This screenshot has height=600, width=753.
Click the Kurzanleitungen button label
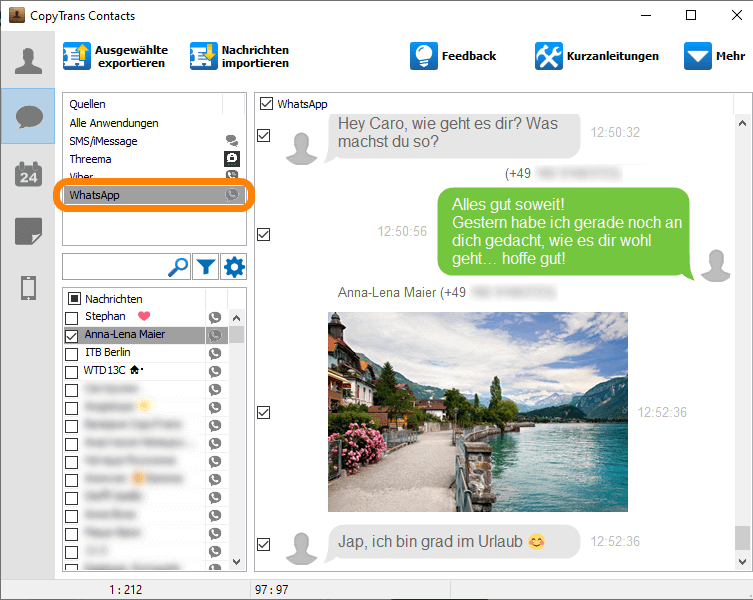click(x=613, y=56)
